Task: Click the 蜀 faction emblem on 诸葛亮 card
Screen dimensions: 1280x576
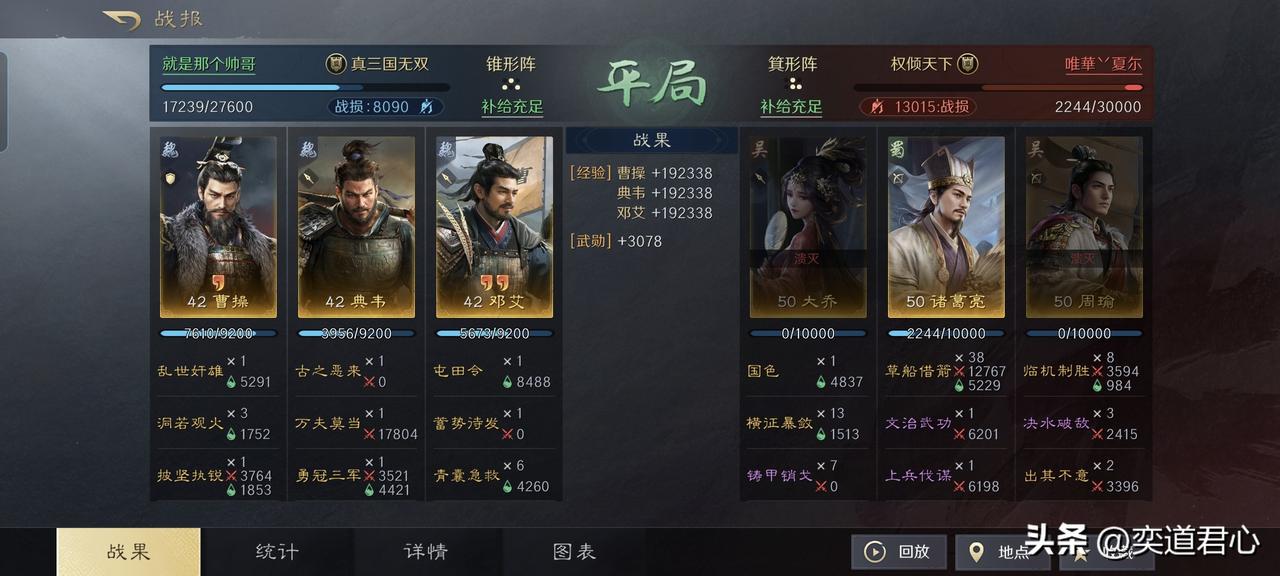Action: point(897,149)
